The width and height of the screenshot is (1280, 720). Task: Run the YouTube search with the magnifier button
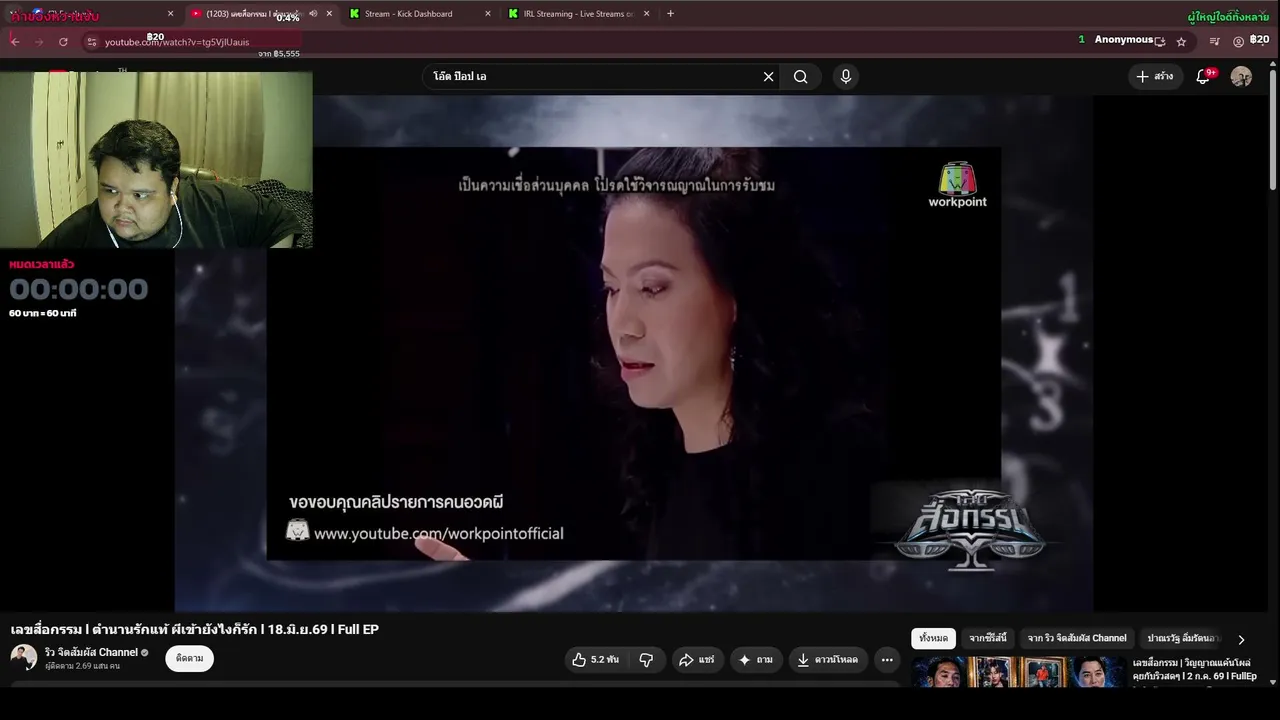click(801, 77)
